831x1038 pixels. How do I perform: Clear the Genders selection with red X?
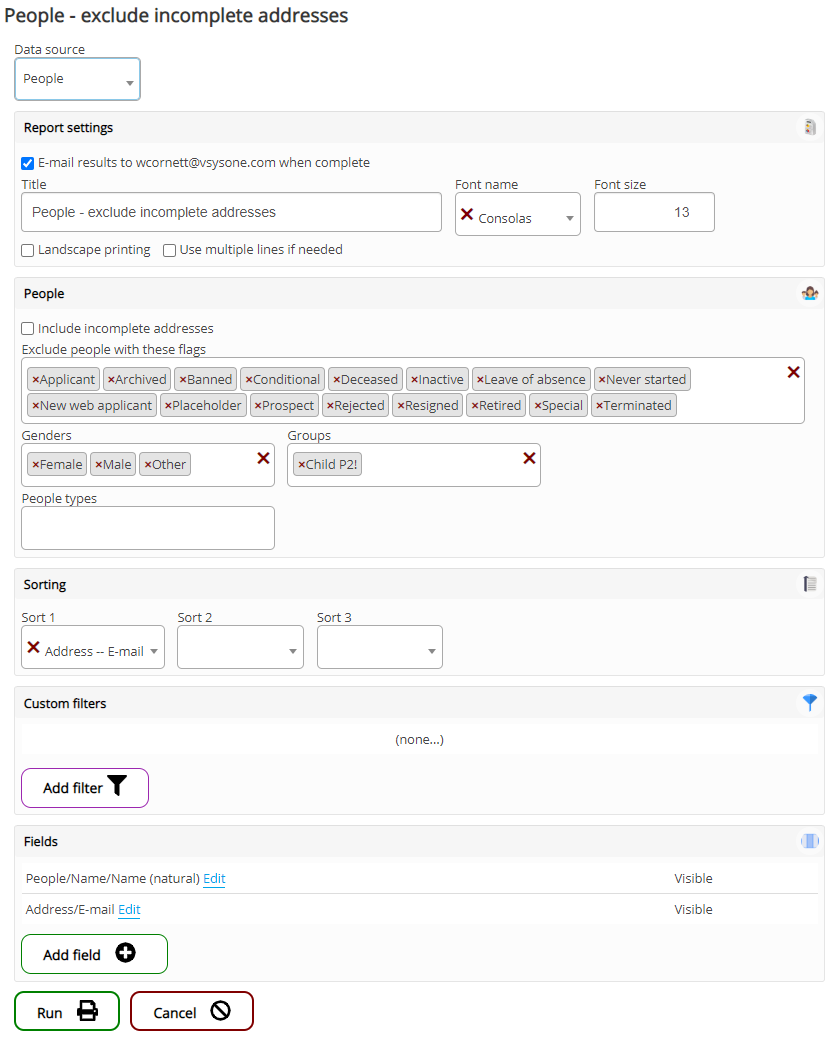(x=263, y=458)
